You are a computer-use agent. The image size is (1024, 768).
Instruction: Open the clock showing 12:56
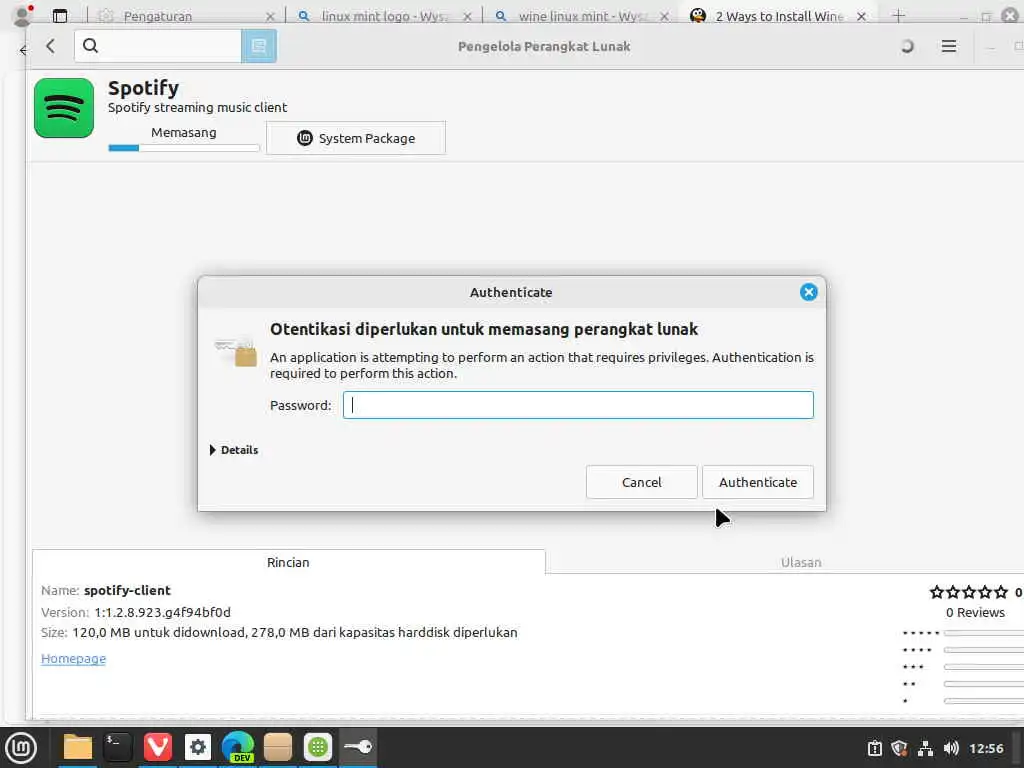tap(986, 748)
